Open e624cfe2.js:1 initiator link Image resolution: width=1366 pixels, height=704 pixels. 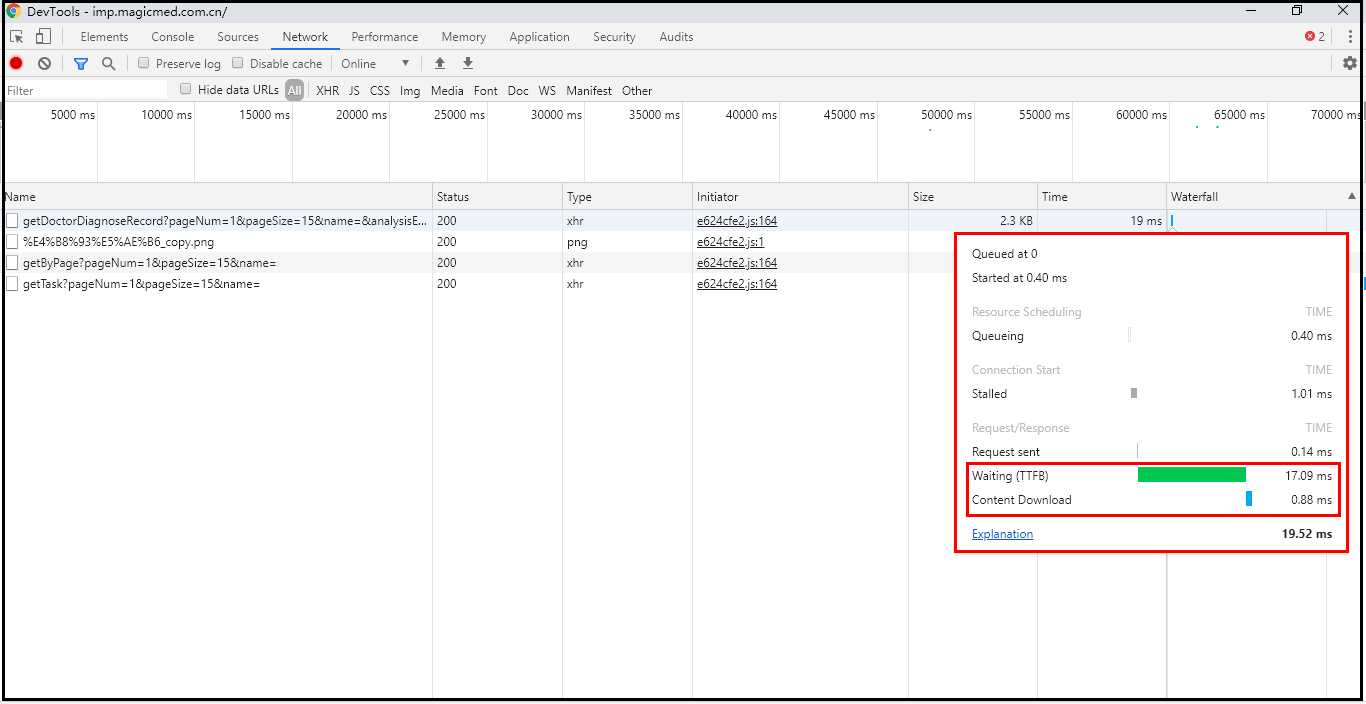click(731, 242)
